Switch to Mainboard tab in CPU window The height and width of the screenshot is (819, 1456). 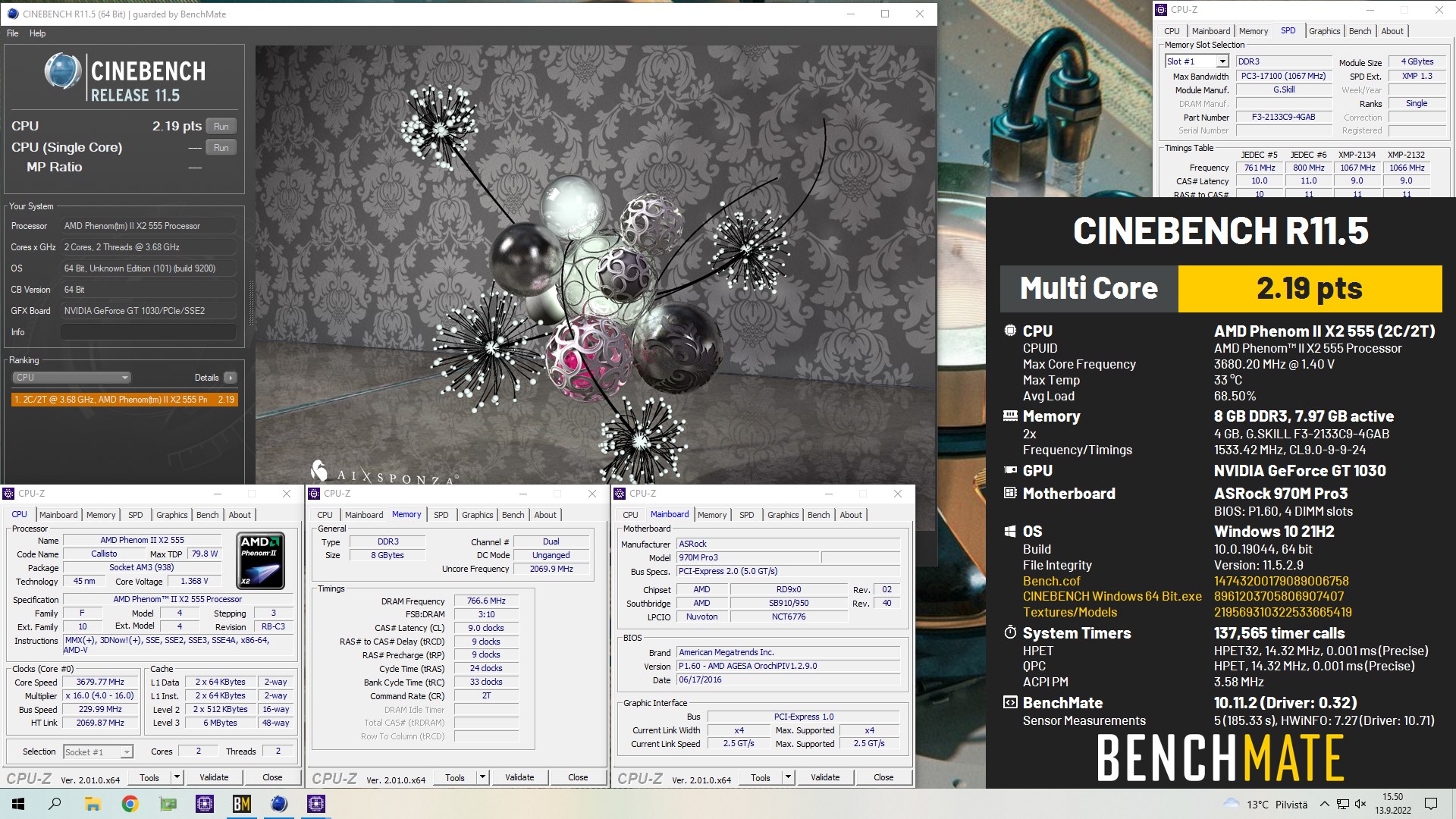pos(58,515)
